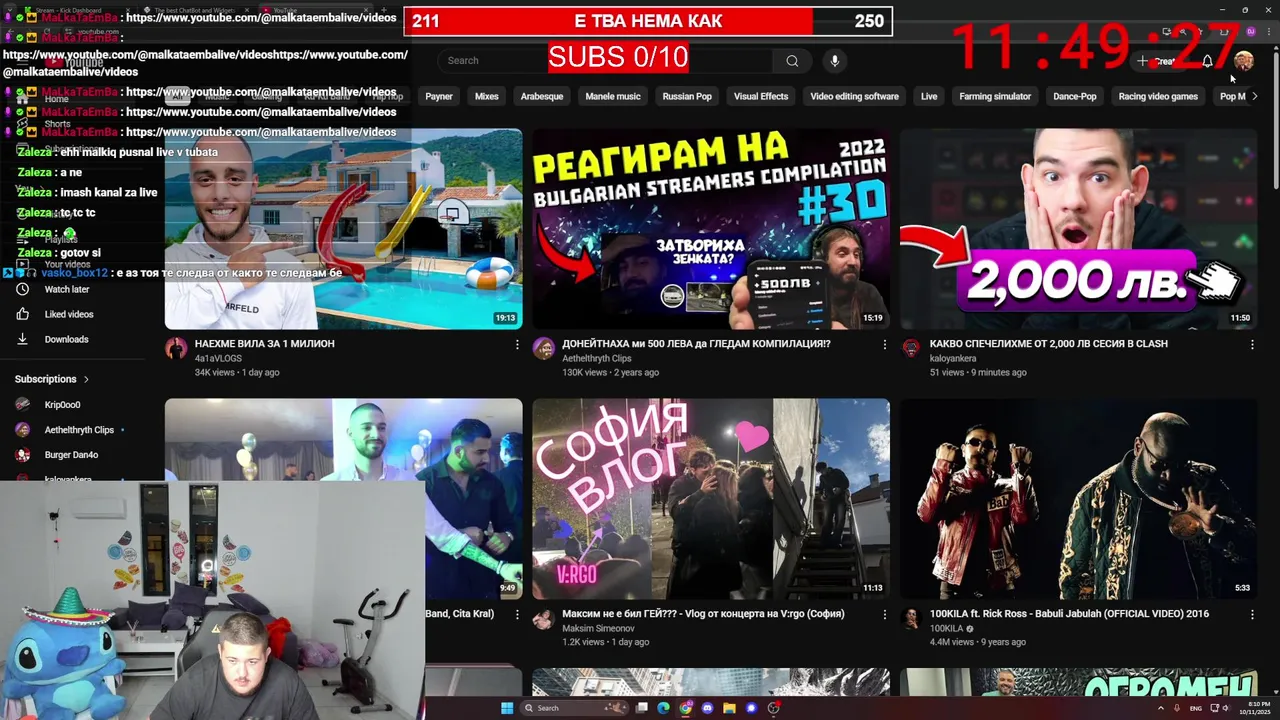
Task: Play София Влог thumbnail
Action: 711,499
